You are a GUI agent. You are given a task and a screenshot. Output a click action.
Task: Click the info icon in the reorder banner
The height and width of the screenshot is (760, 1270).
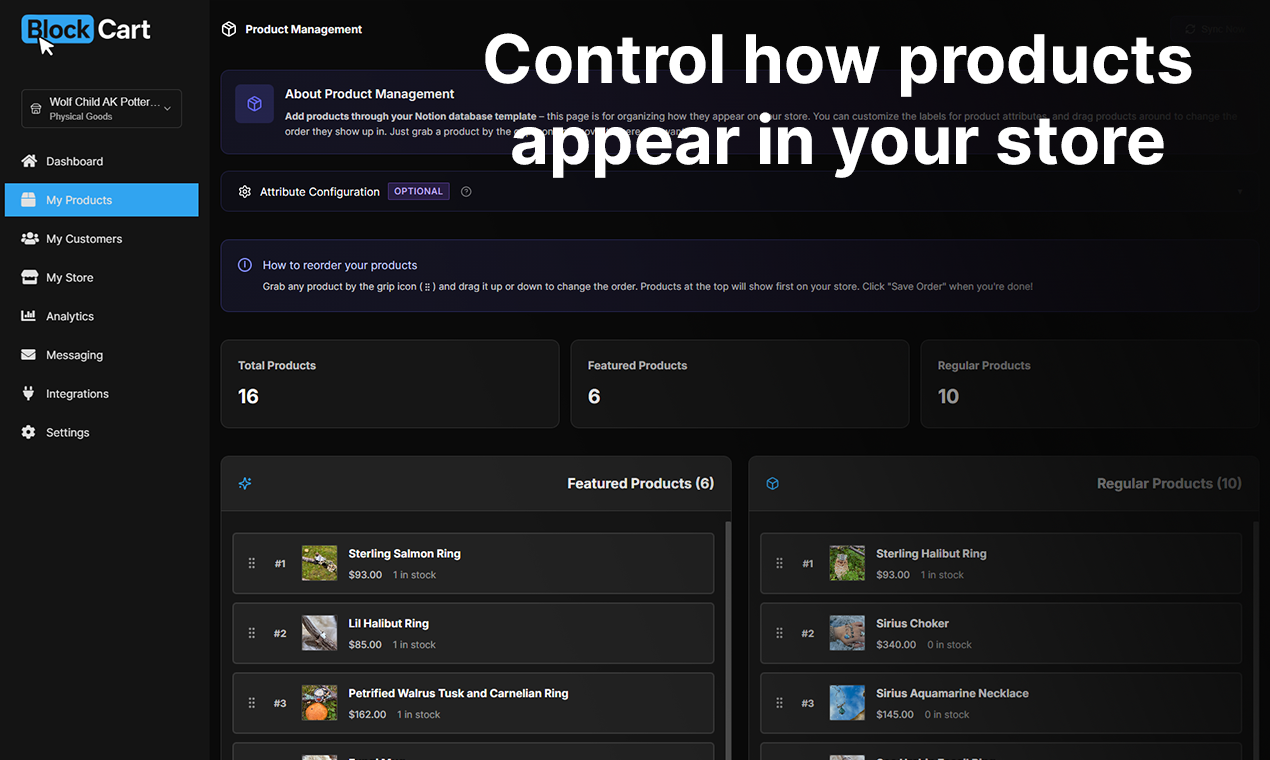pos(245,264)
